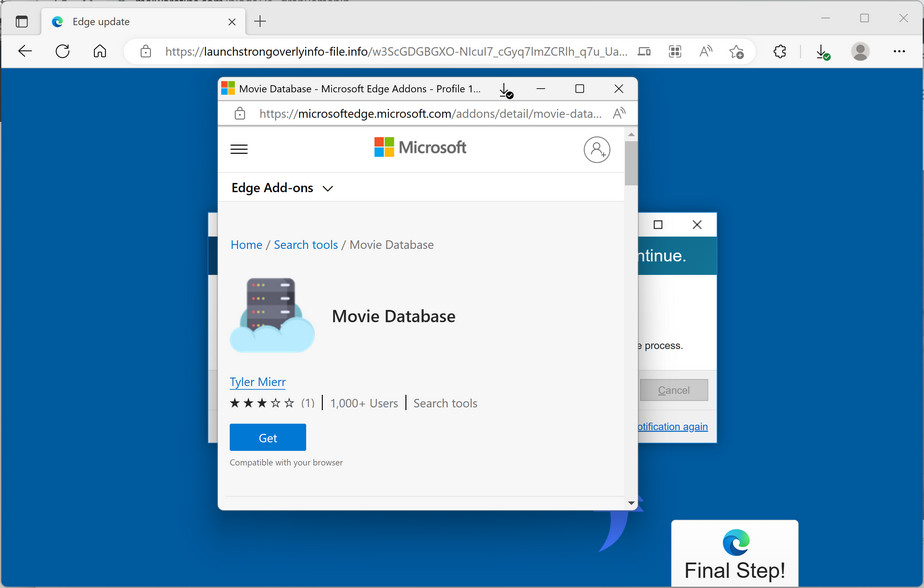Click the 1,000+ Users text
The width and height of the screenshot is (924, 588).
364,404
